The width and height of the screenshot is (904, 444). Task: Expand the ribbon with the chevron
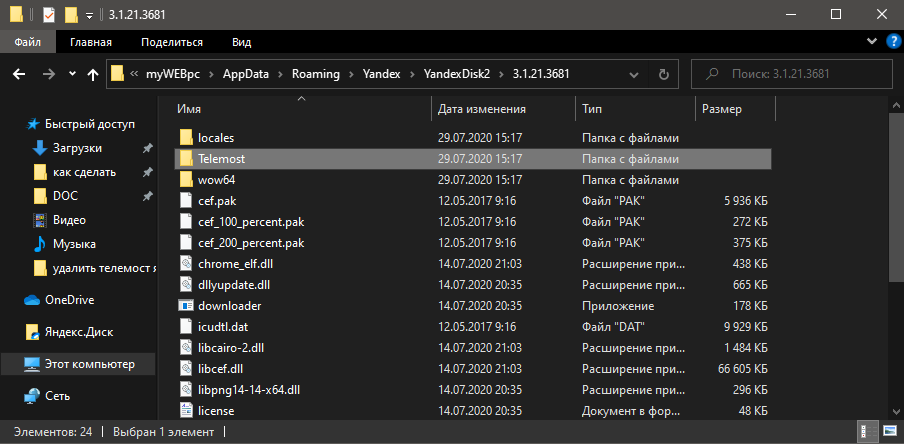pyautogui.click(x=871, y=42)
